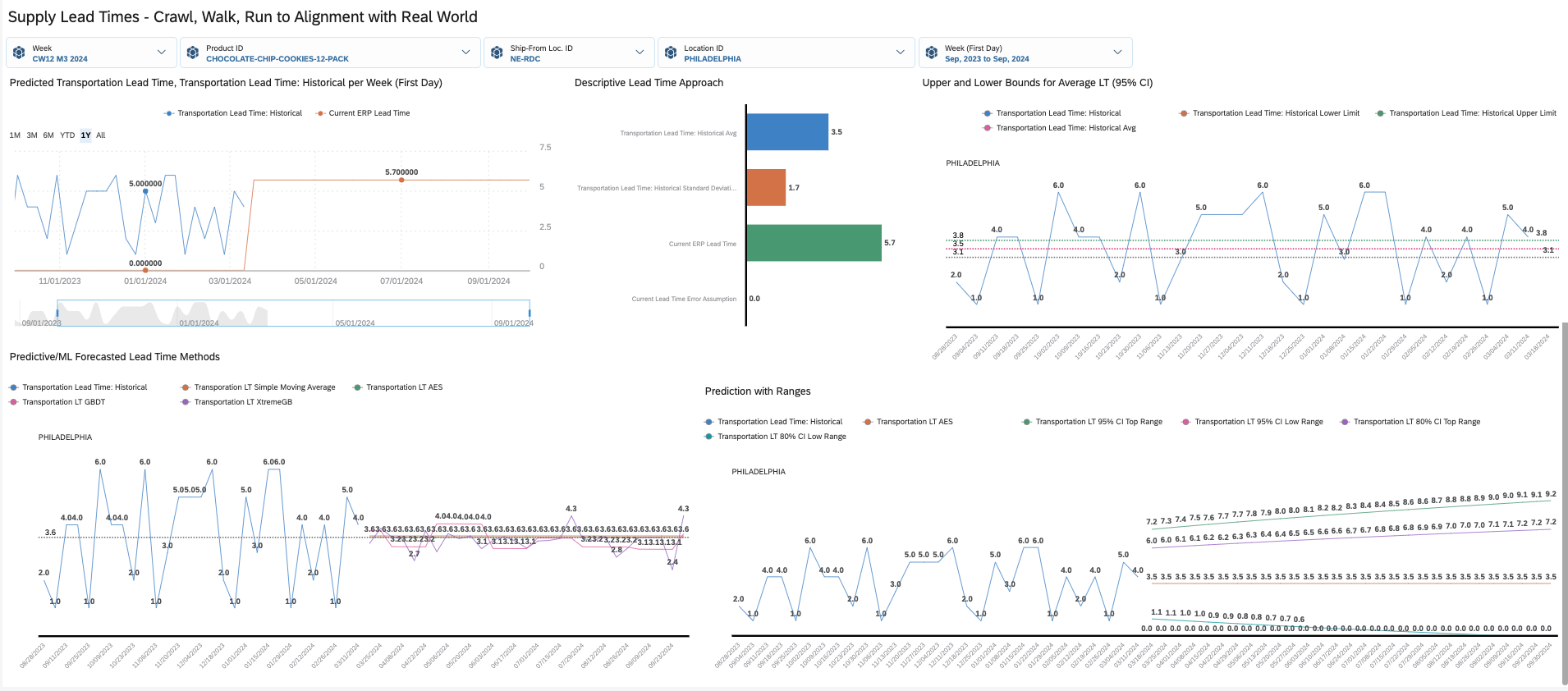
Task: Click the right handle of range navigator
Action: point(530,313)
